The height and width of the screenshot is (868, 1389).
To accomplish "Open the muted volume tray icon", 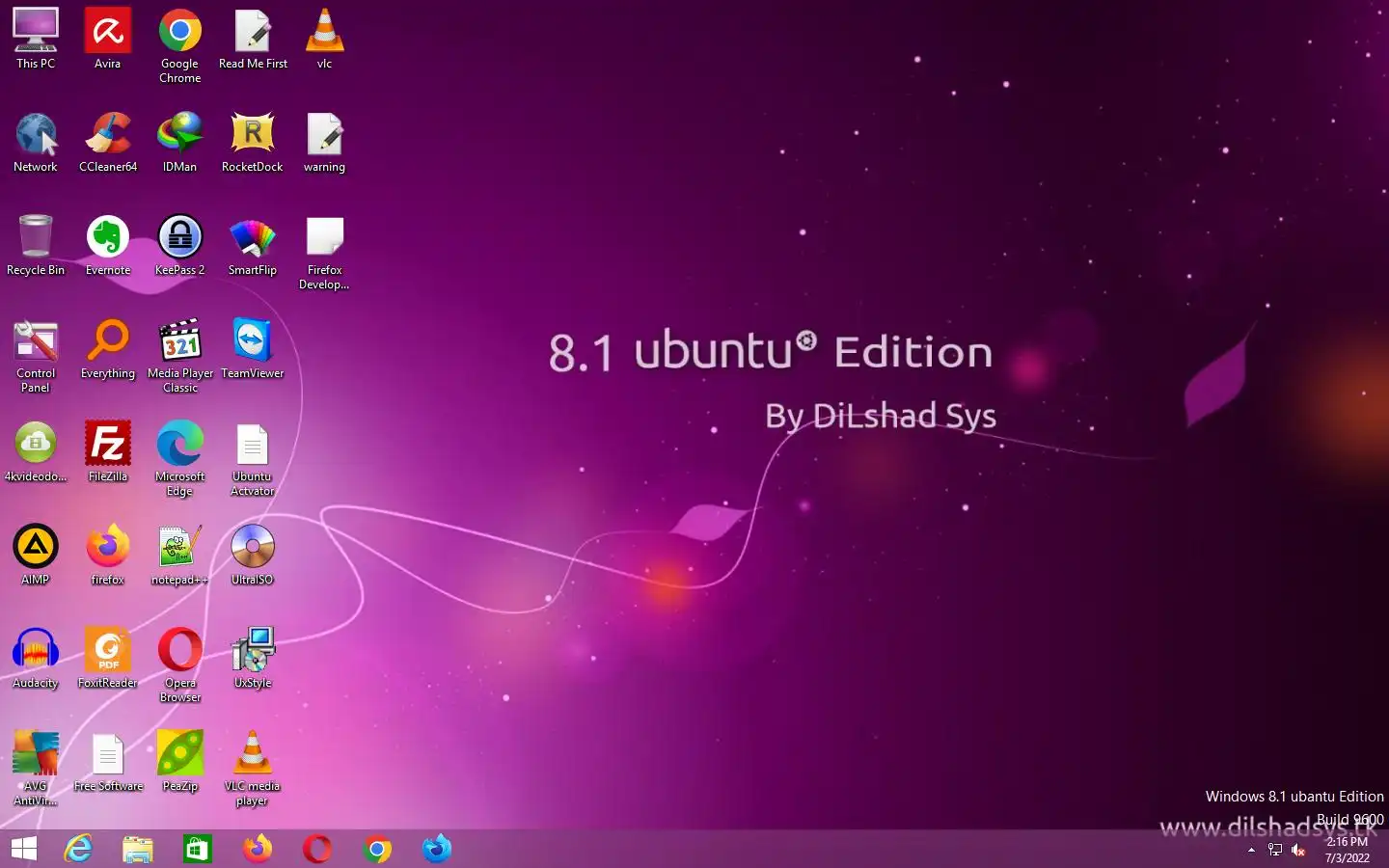I will (x=1298, y=850).
